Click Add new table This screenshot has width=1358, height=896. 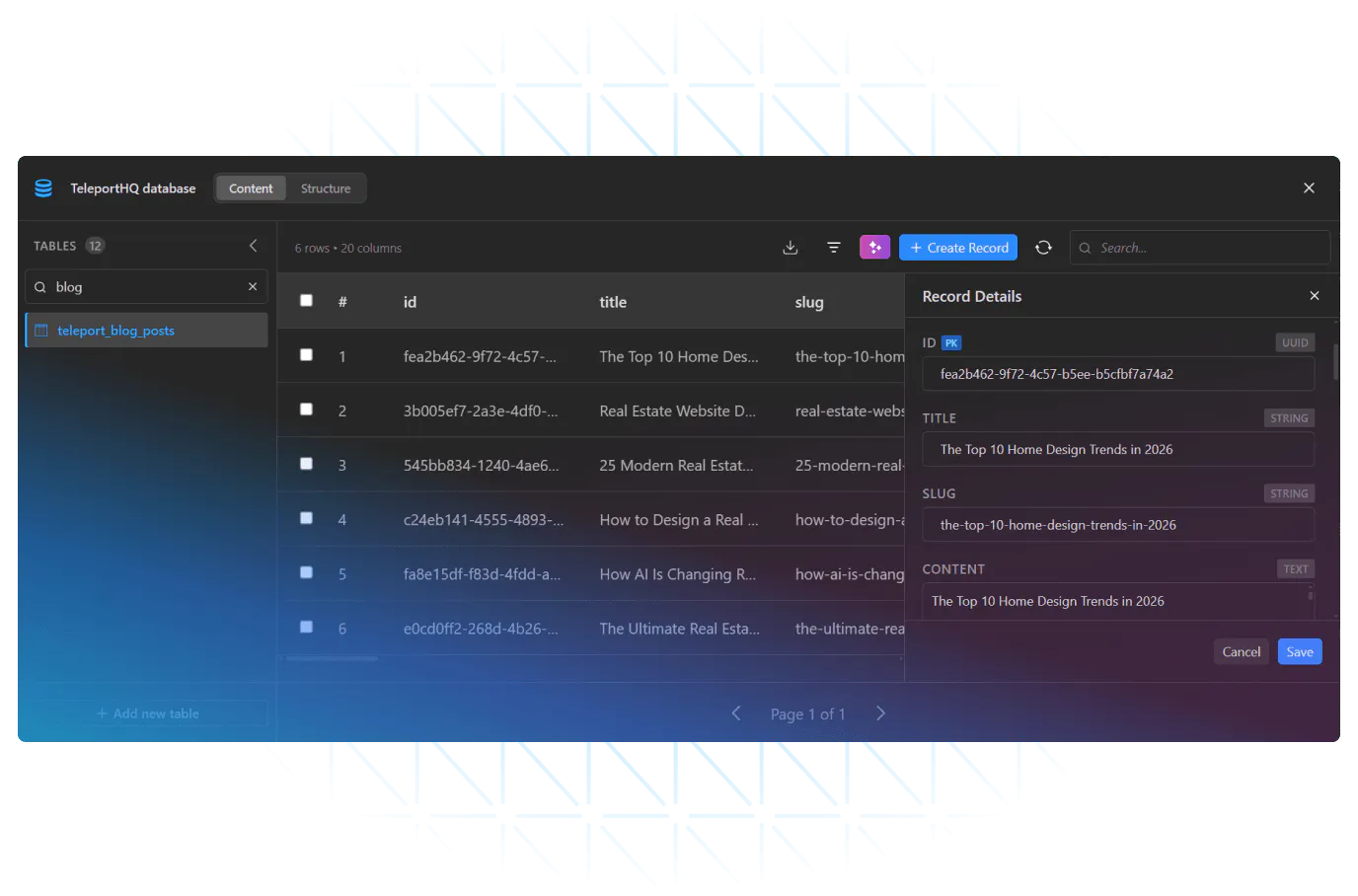pos(147,713)
